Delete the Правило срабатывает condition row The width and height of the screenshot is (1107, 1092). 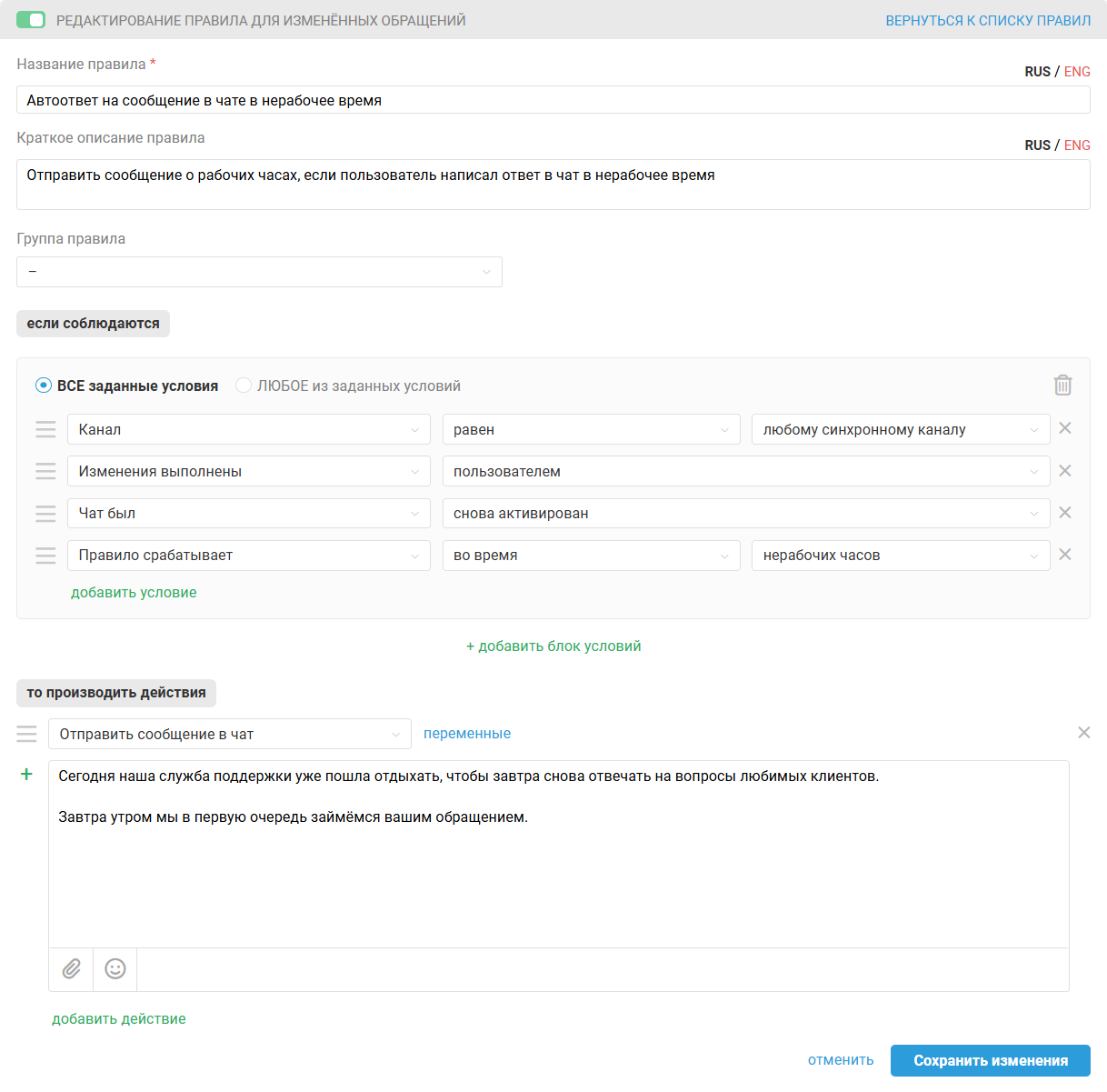pyautogui.click(x=1065, y=555)
